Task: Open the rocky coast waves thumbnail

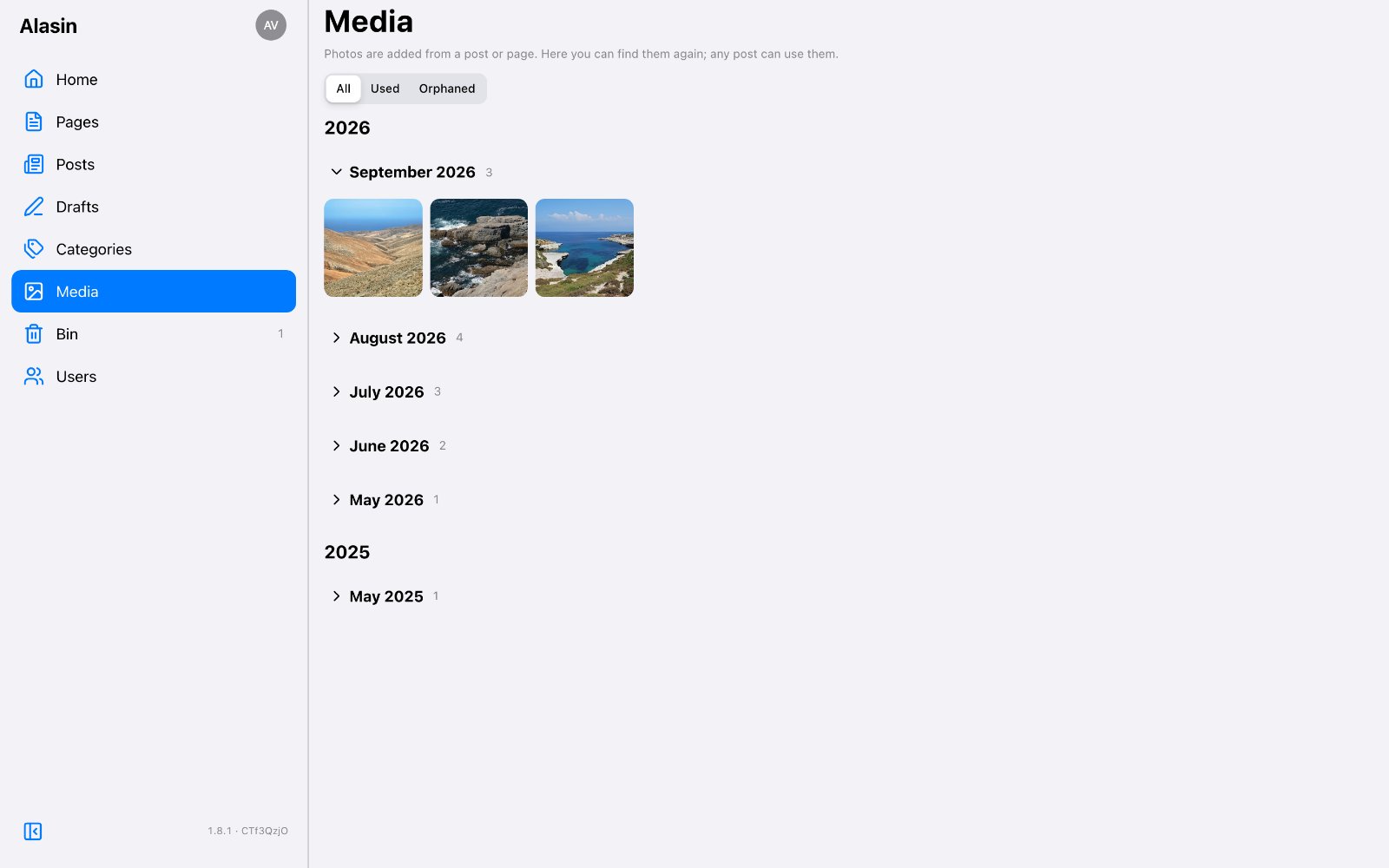Action: (479, 248)
